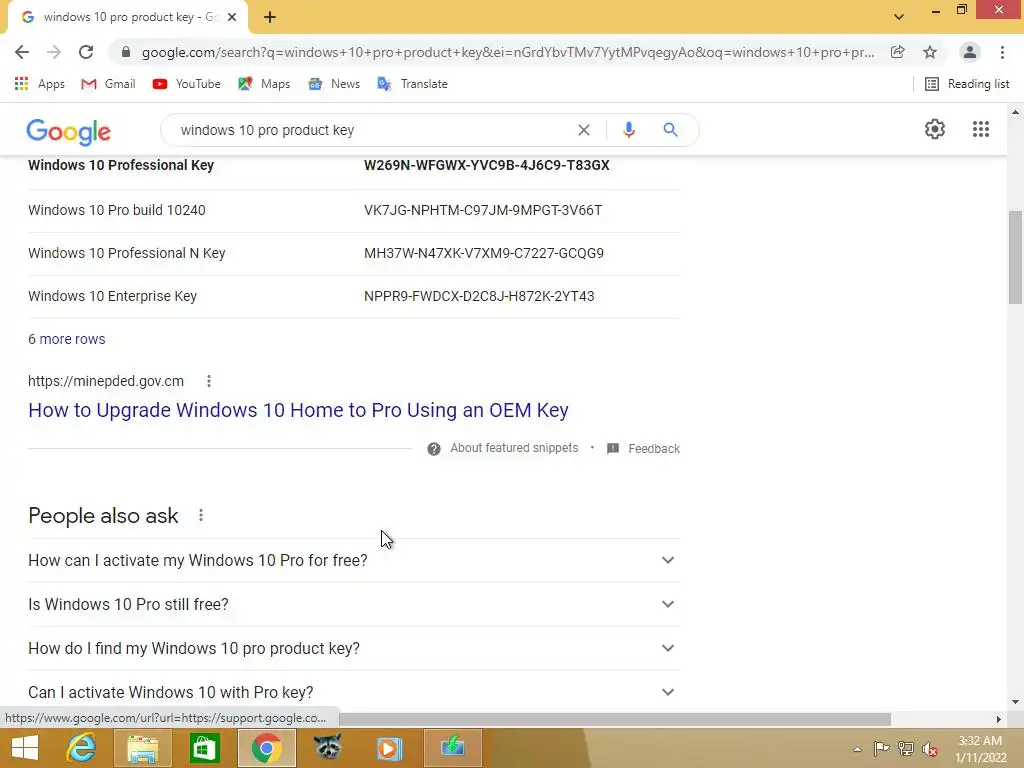Viewport: 1024px width, 768px height.
Task: Click NPPR9-FWDCX-D2C8J-H872K-2YT43 key
Action: pyautogui.click(x=479, y=296)
